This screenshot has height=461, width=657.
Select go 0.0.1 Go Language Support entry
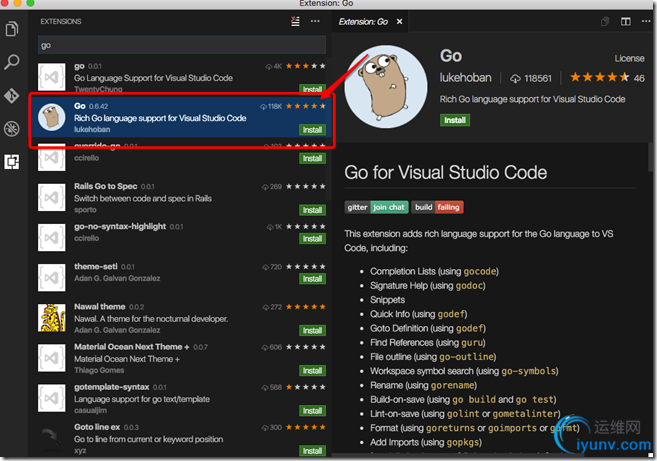(182, 77)
